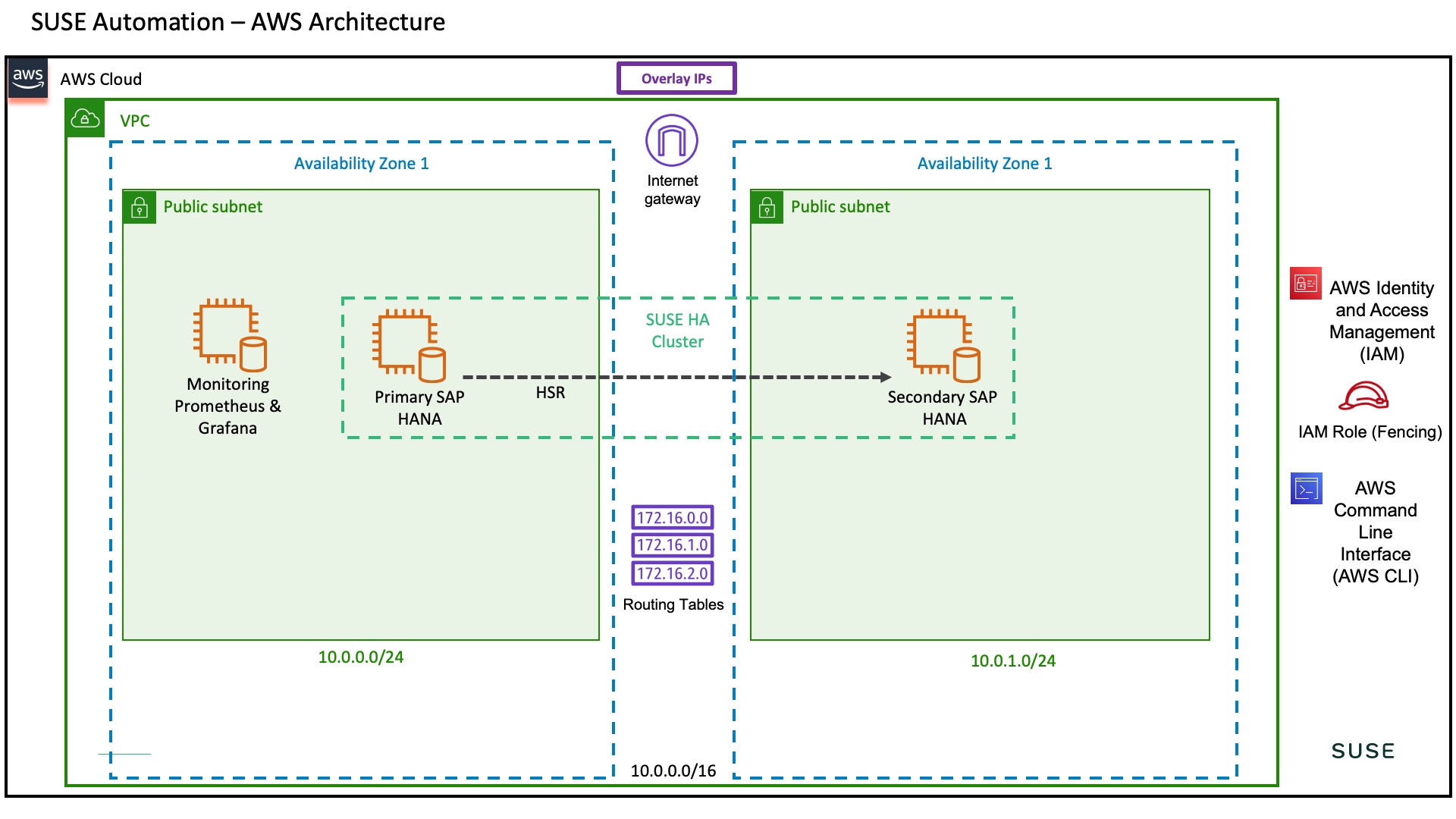Image resolution: width=1456 pixels, height=819 pixels.
Task: Click the 'AWS Cloud' label
Action: tap(101, 79)
